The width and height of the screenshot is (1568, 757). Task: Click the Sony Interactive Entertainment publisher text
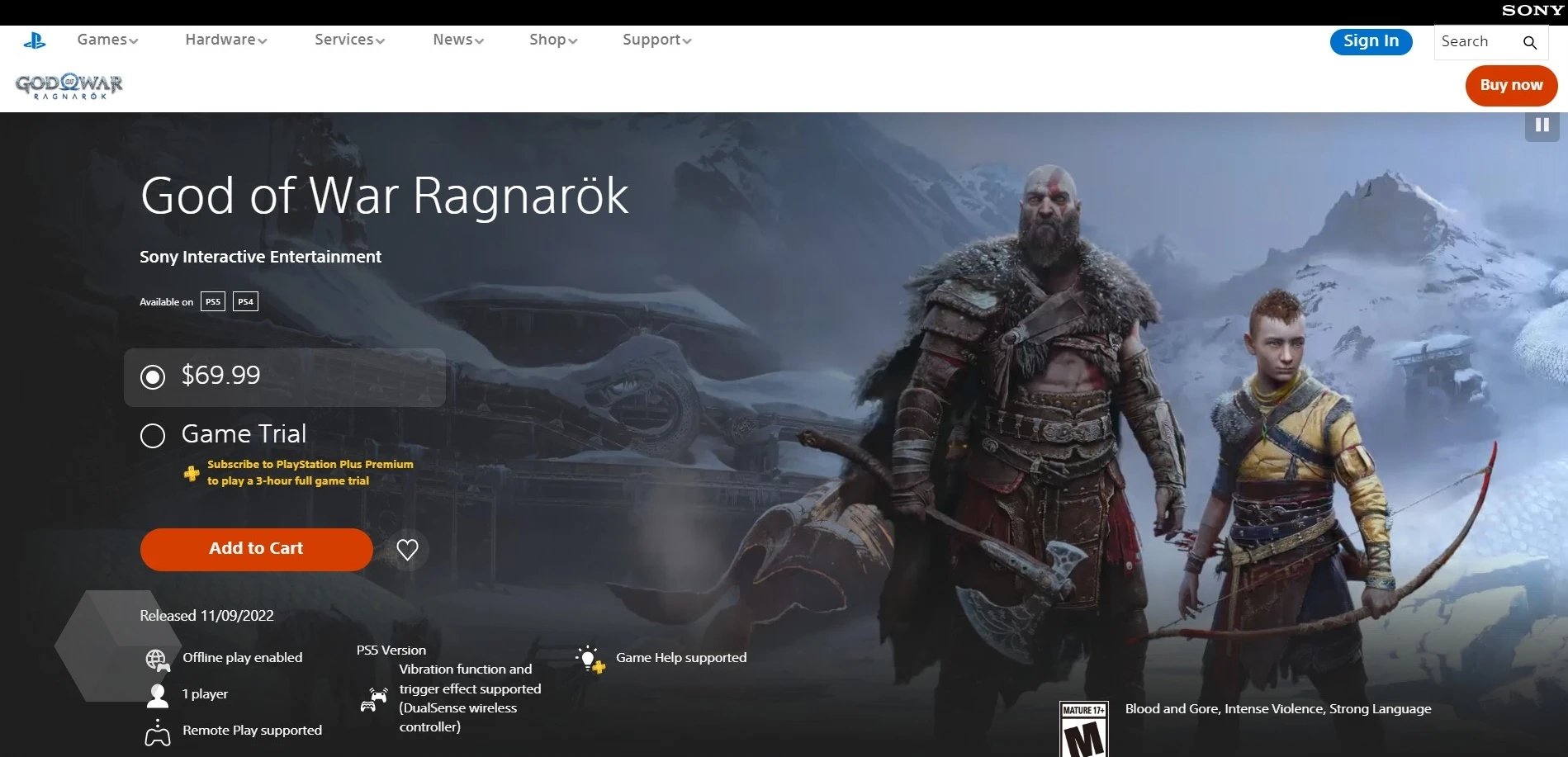(260, 257)
